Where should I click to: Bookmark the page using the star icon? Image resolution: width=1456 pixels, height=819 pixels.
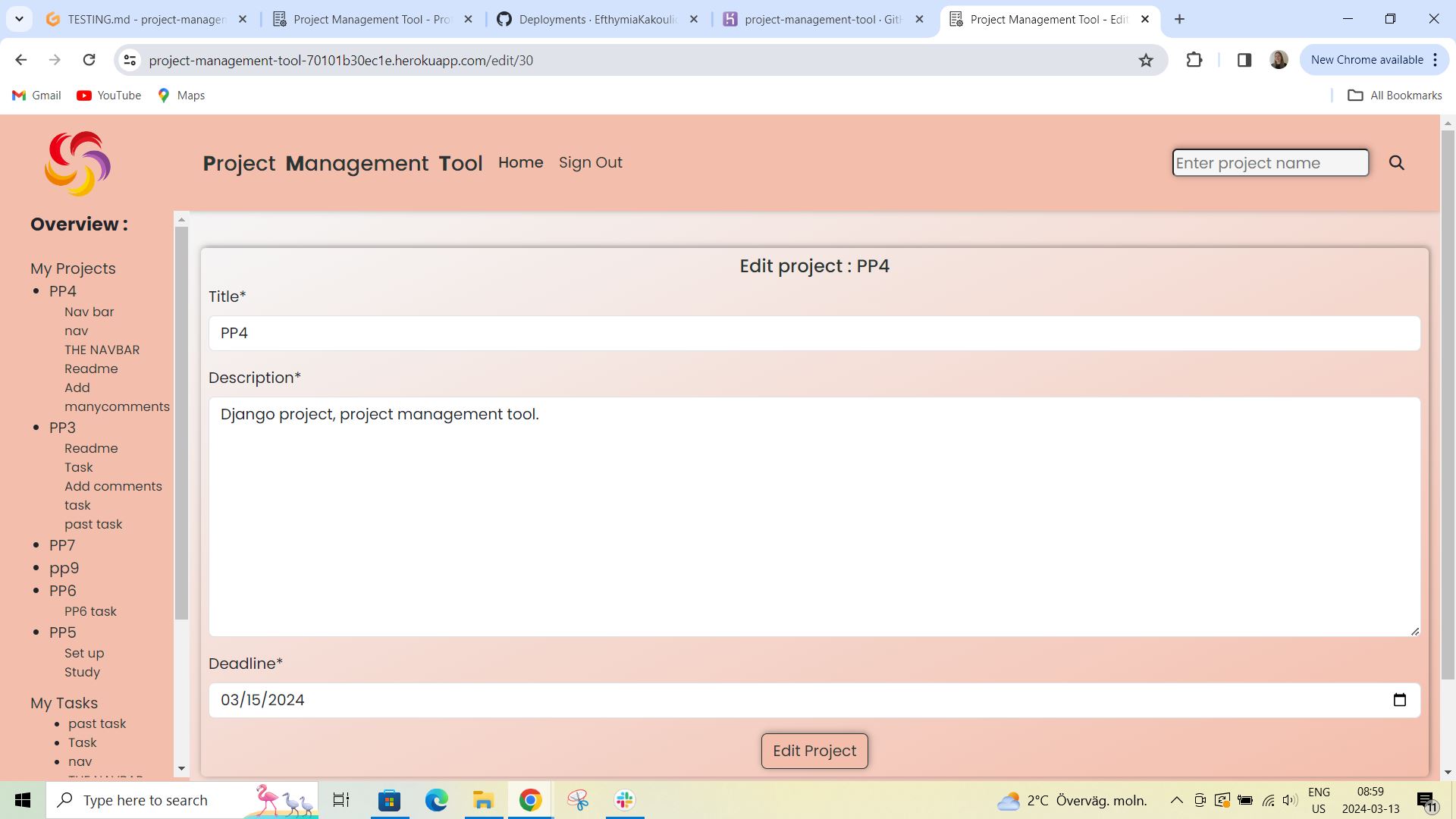1146,60
